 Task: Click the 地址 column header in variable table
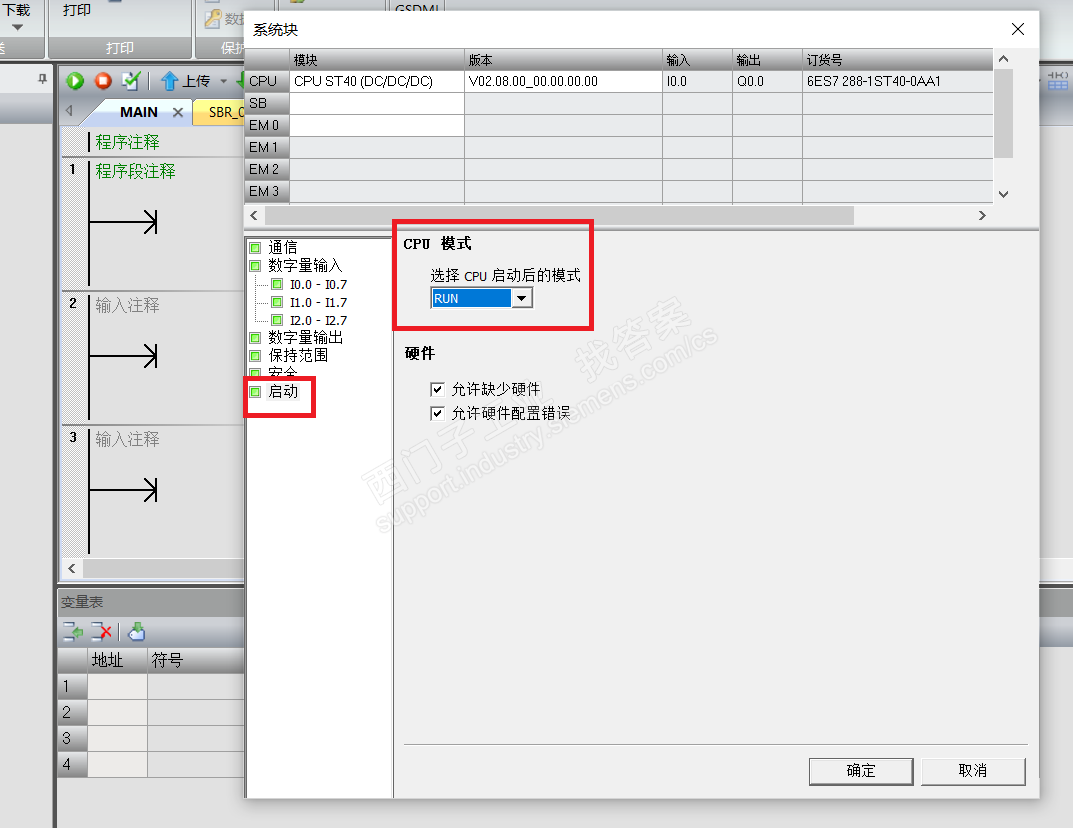point(117,660)
